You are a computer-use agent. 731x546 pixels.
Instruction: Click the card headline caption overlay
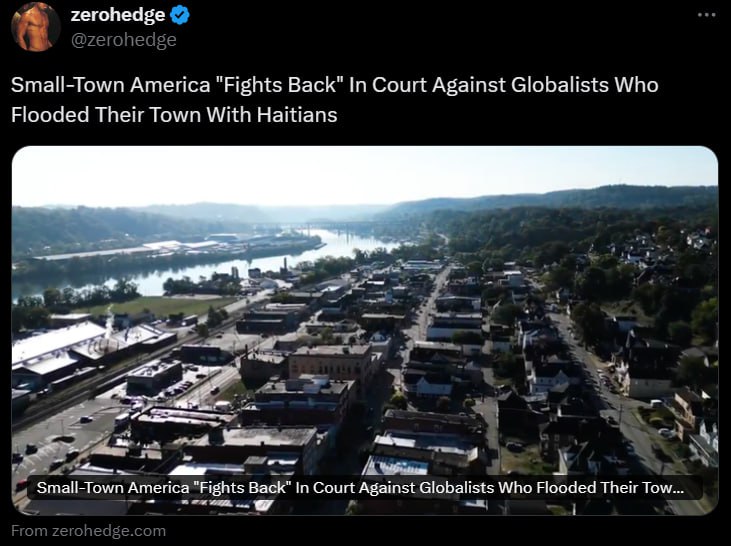coord(365,488)
